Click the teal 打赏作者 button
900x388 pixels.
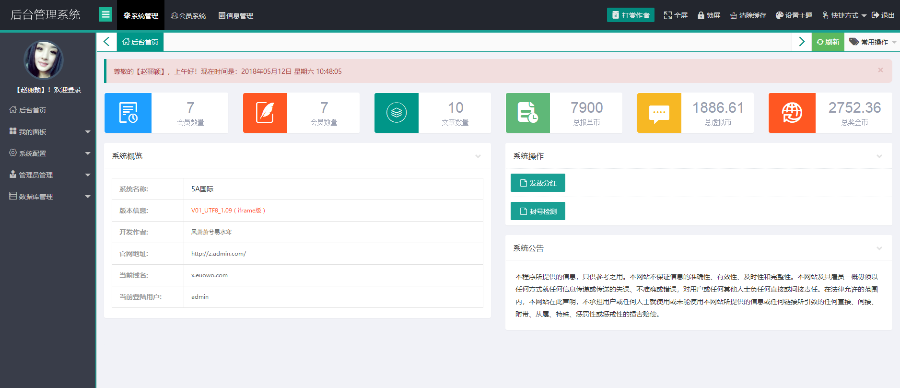click(x=631, y=15)
